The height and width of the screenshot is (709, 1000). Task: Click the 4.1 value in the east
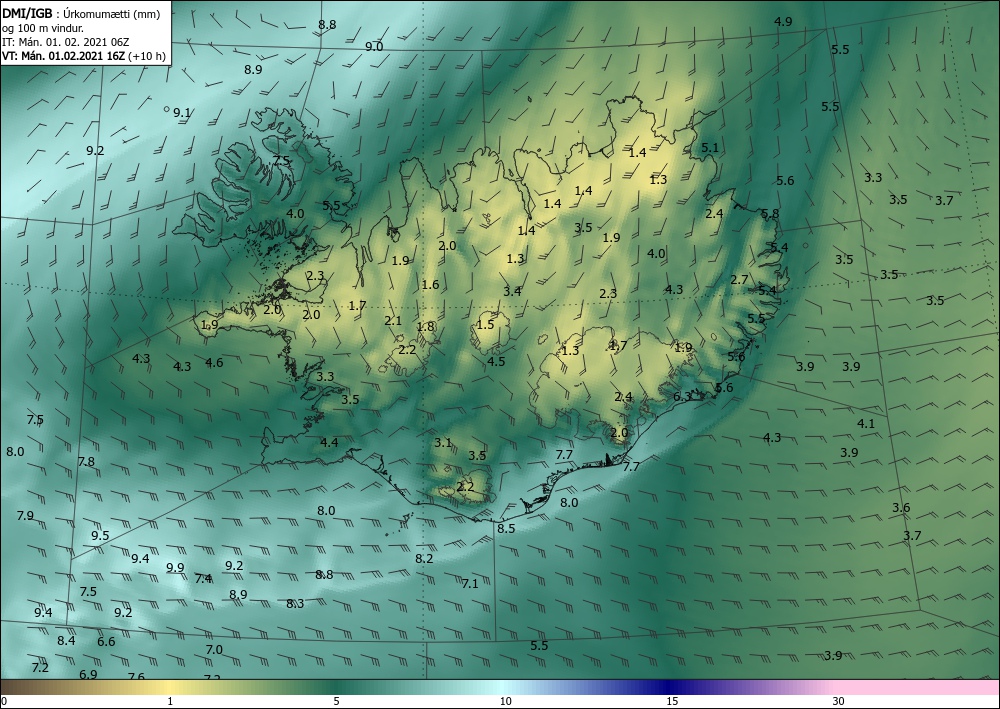pos(865,423)
